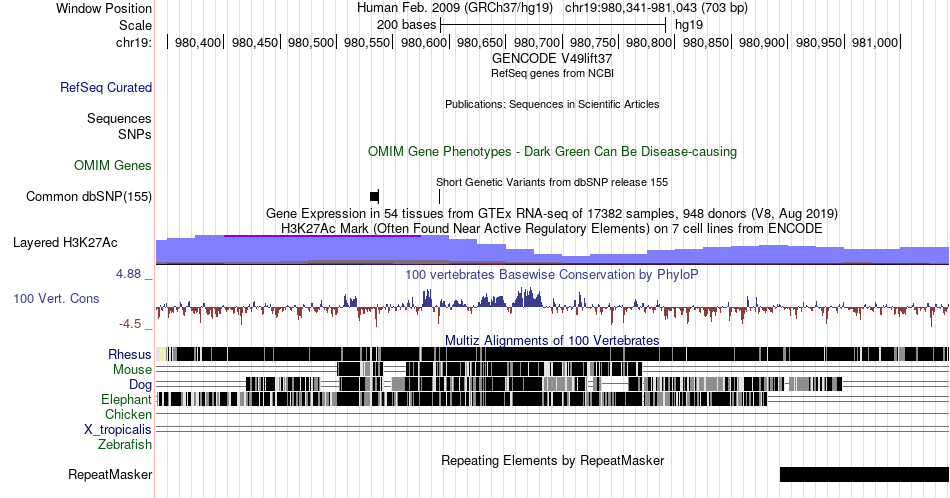The image size is (950, 498).
Task: Click the GENCODE V49lift37 track title
Action: (x=552, y=59)
